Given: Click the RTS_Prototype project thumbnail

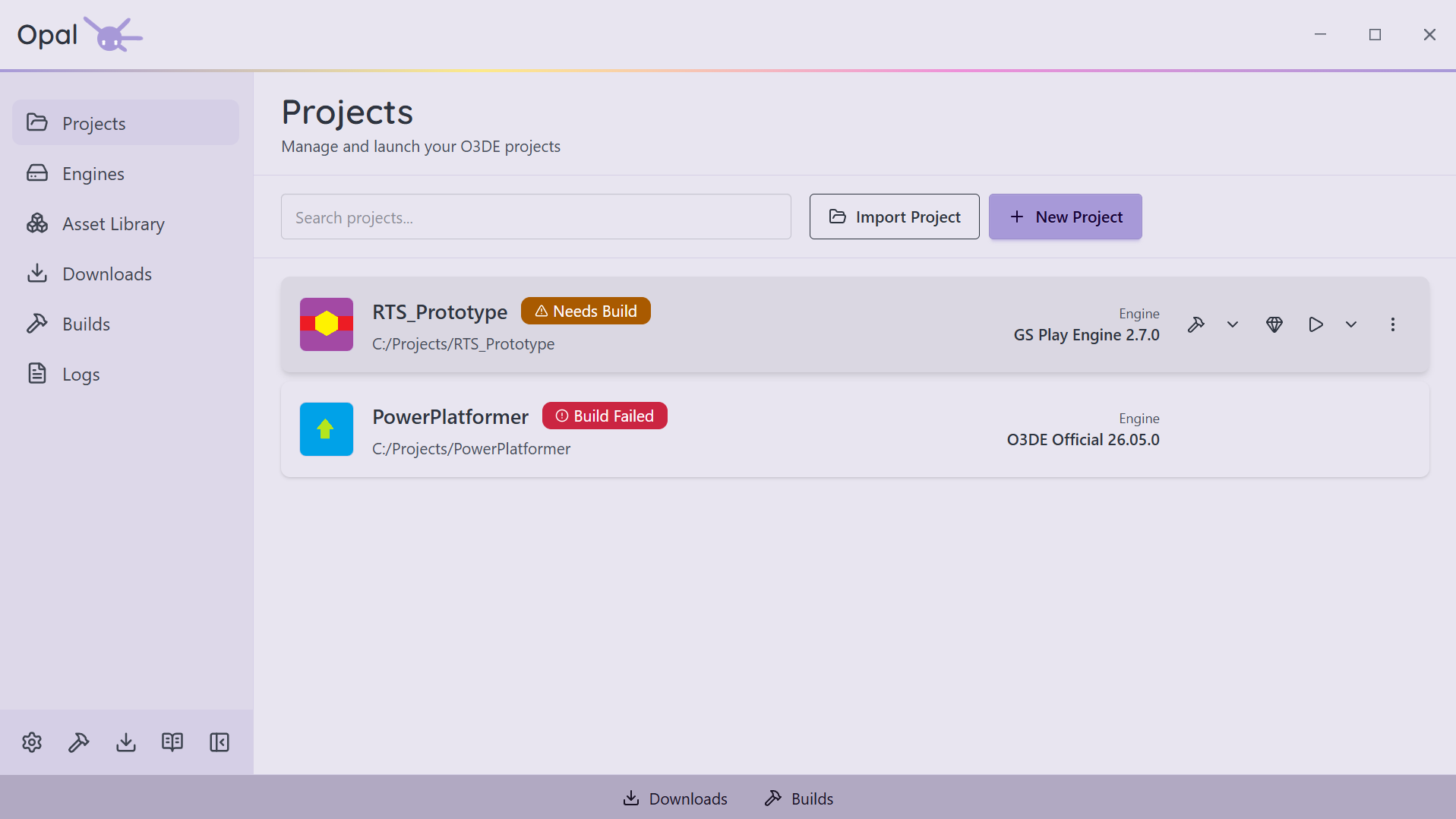Looking at the screenshot, I should click(327, 324).
